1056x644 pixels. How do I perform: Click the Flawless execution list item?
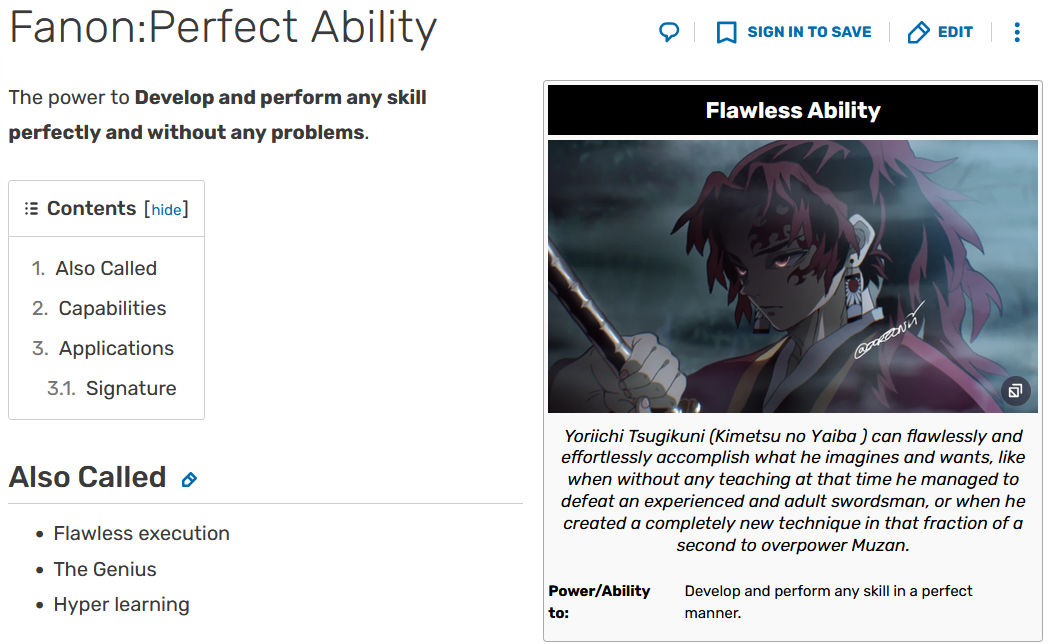pos(141,533)
